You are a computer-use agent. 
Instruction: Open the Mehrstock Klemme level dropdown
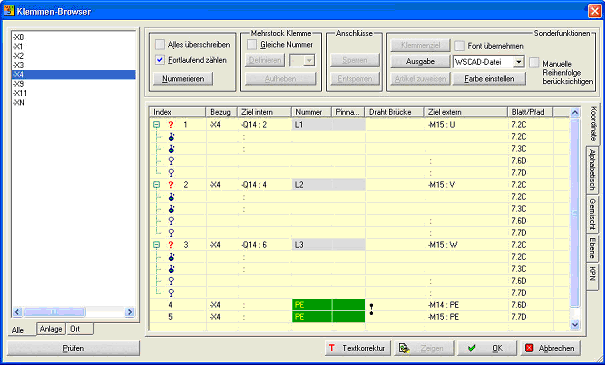tap(309, 60)
